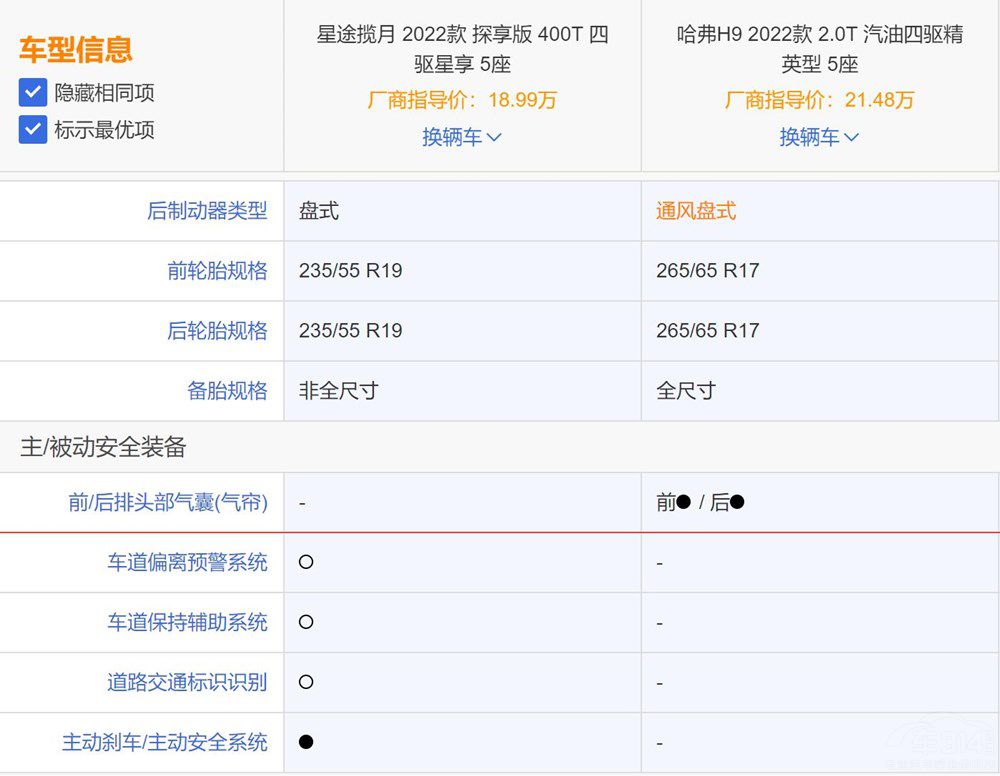Click the 车道偏离预警系统 label

click(187, 563)
